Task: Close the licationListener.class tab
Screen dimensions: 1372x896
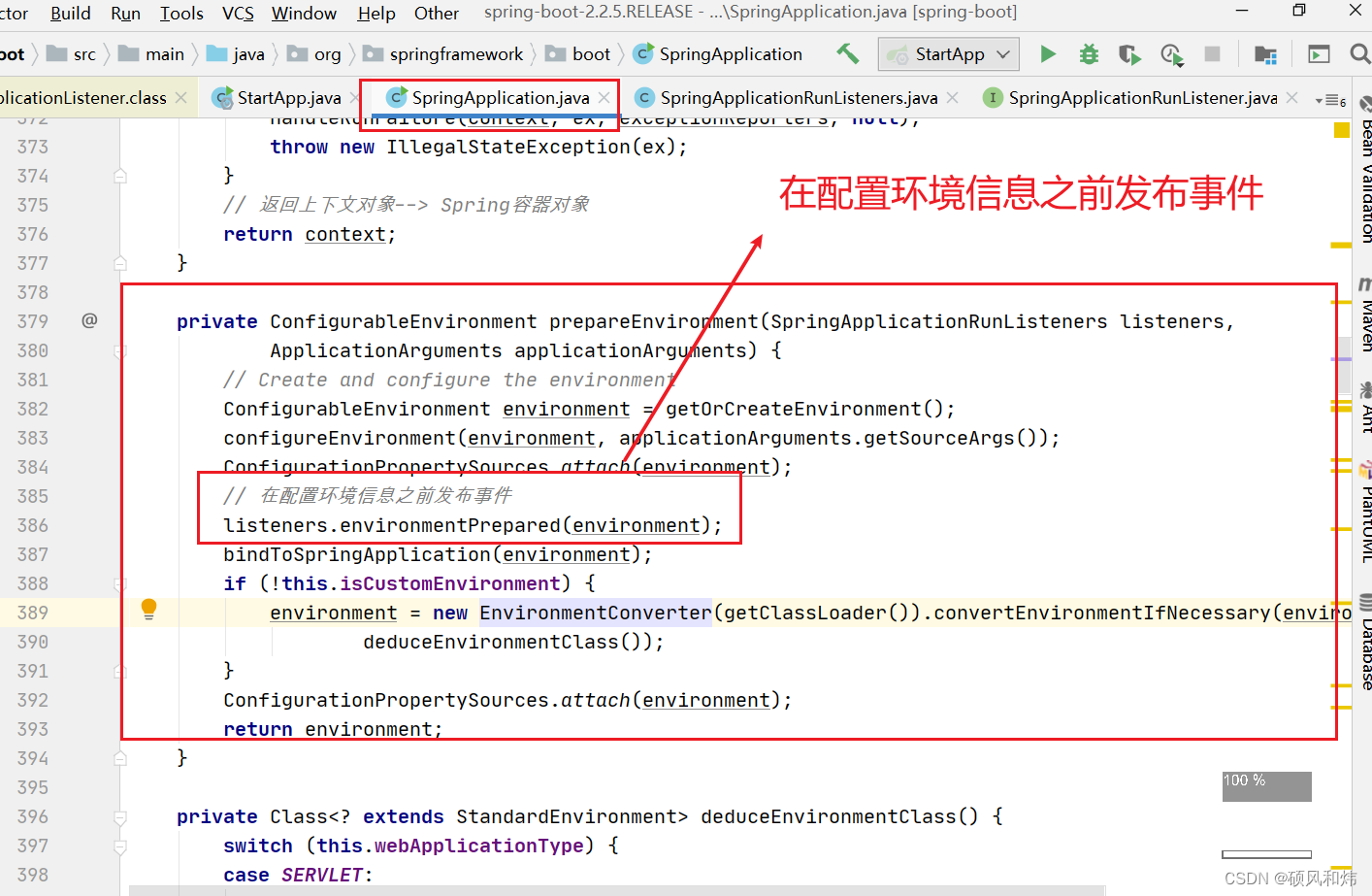Action: tap(180, 98)
